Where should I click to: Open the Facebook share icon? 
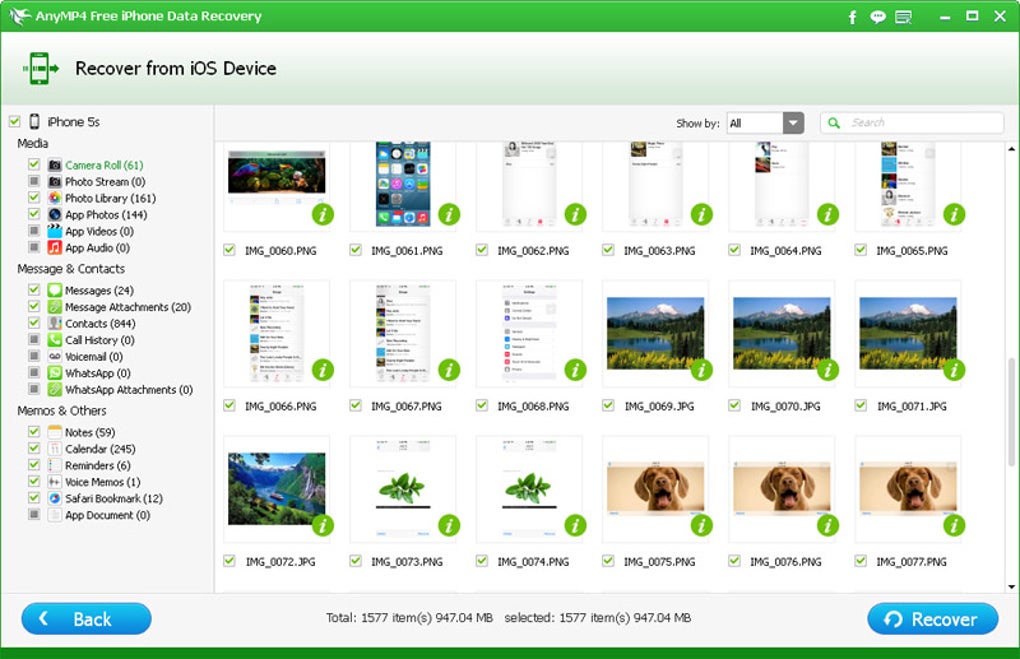point(852,17)
